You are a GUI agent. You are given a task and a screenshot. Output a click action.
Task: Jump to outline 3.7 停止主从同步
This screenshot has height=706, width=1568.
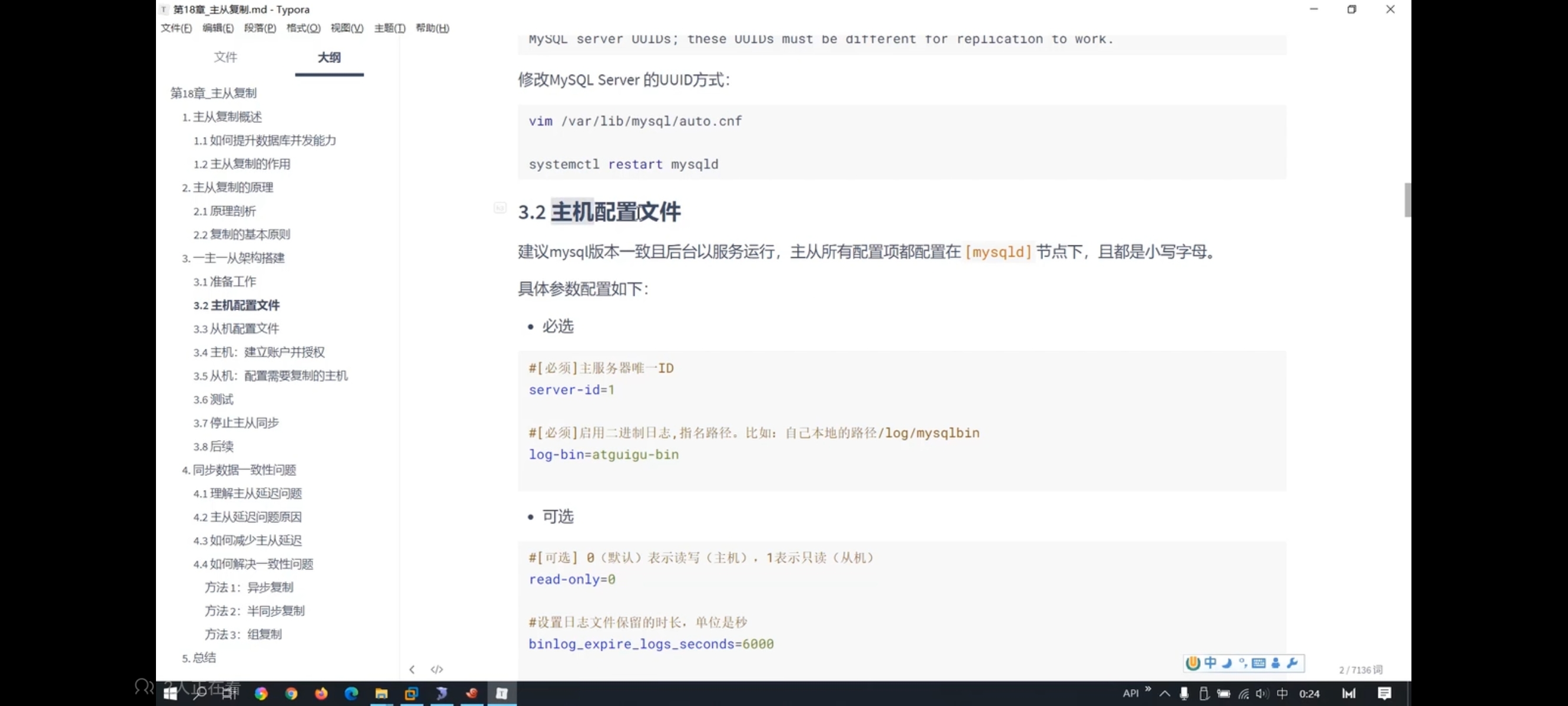tap(235, 422)
